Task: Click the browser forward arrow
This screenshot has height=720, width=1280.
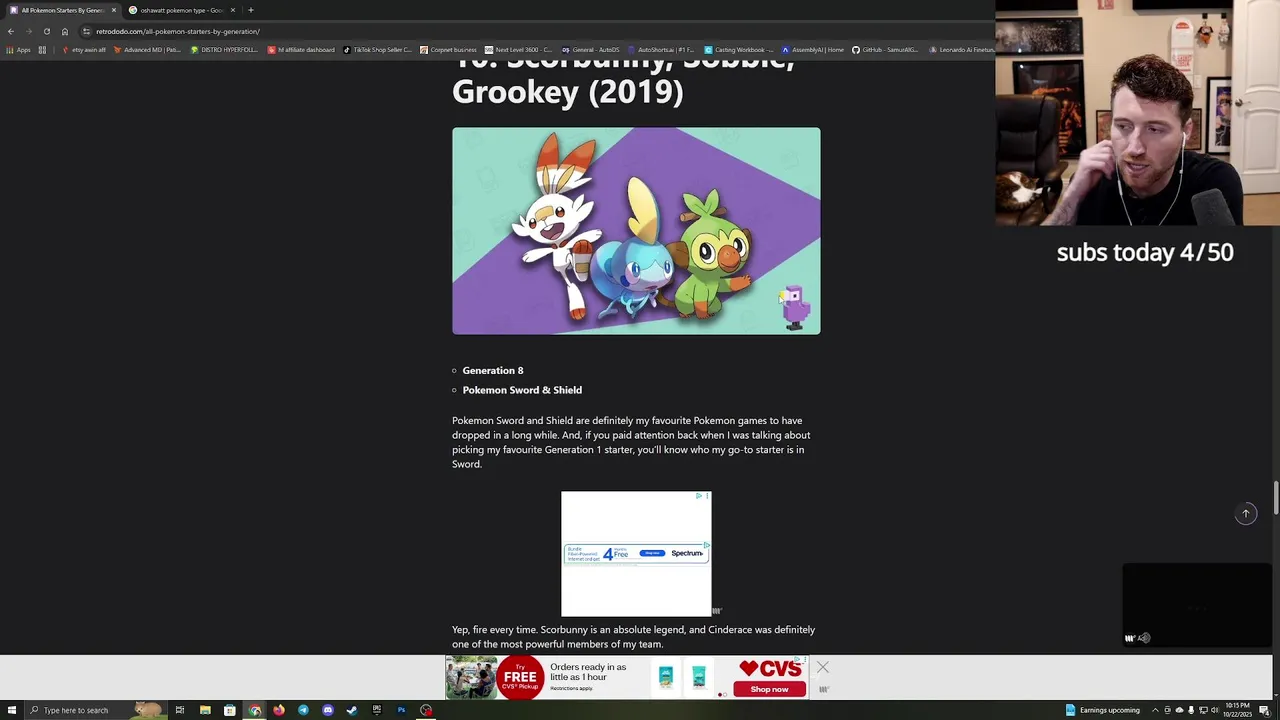Action: [28, 31]
